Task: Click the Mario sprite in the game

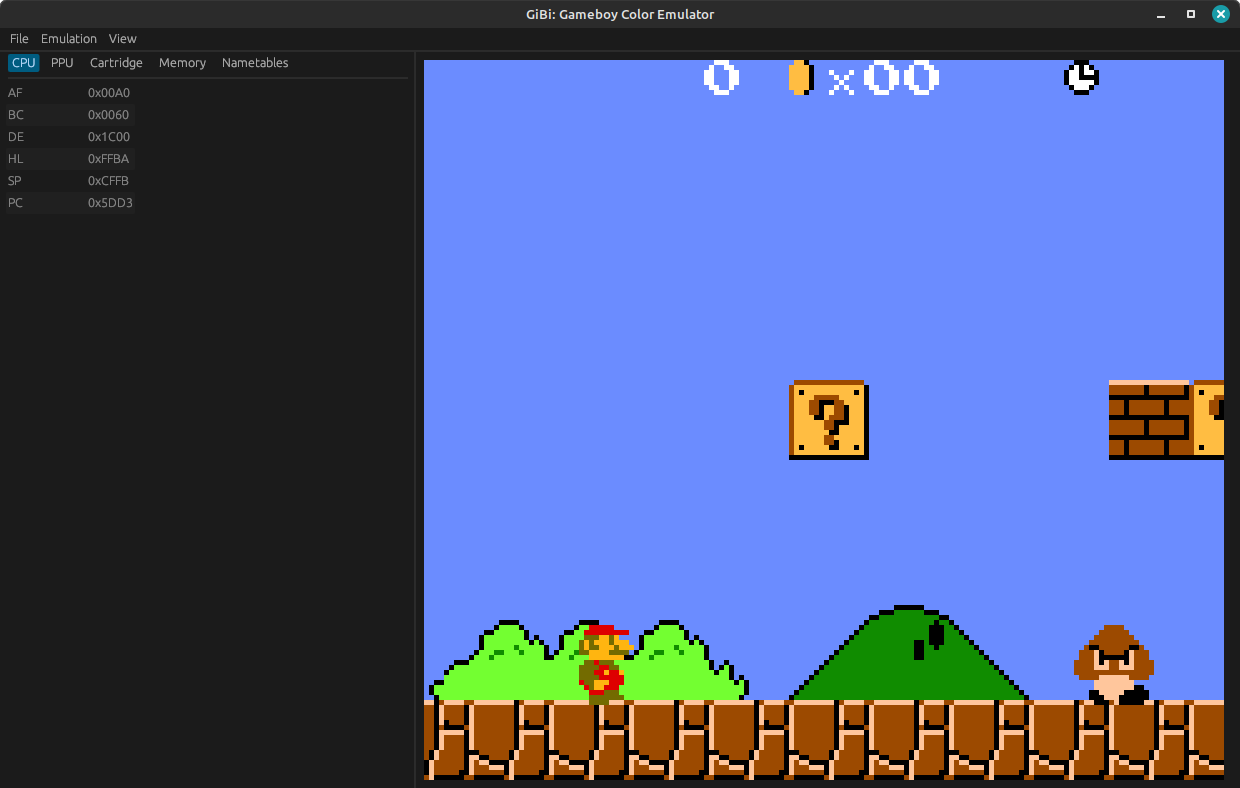Action: pyautogui.click(x=604, y=663)
